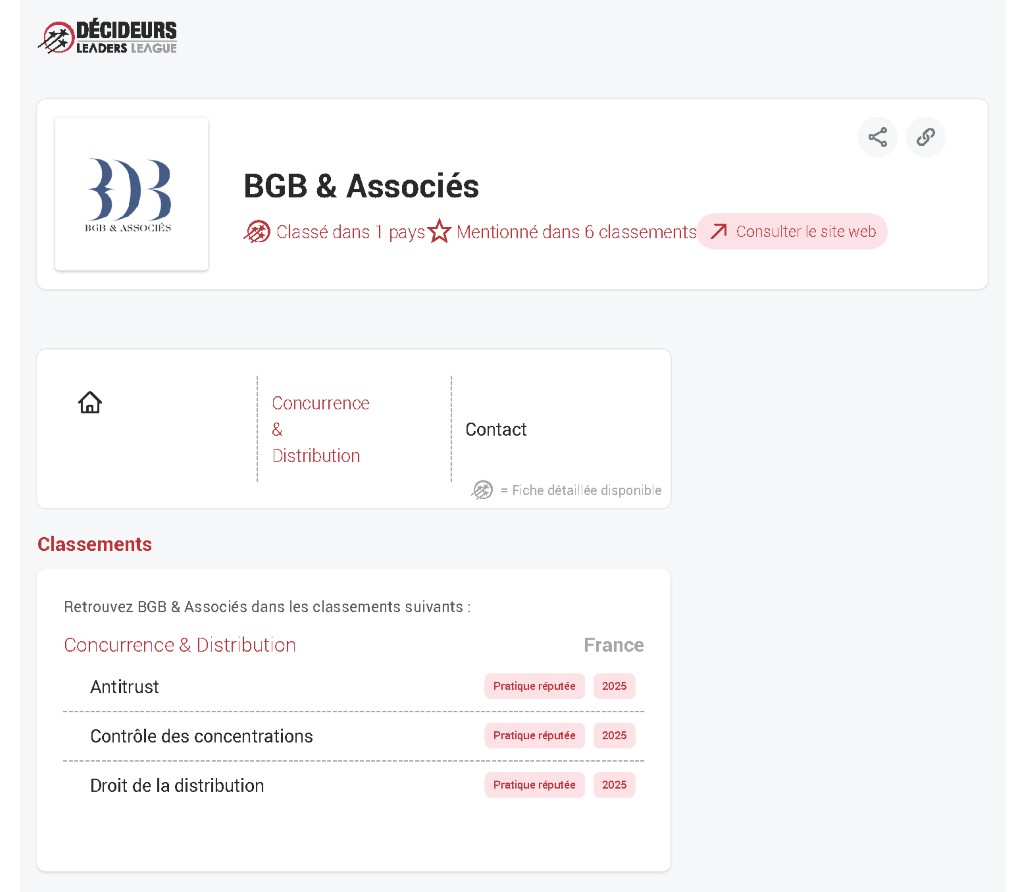Click 'Consulter le site web' button
The image size is (1024, 892).
pos(792,231)
